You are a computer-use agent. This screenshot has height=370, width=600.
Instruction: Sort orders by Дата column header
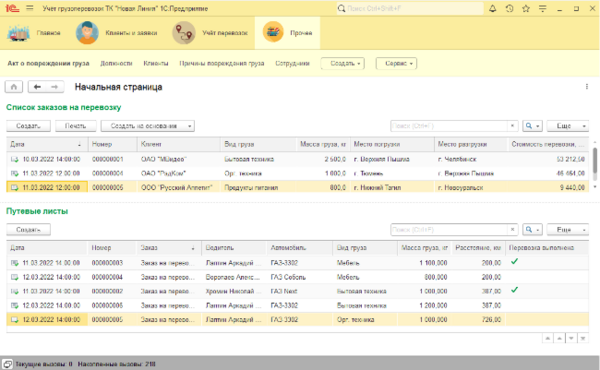pos(47,144)
